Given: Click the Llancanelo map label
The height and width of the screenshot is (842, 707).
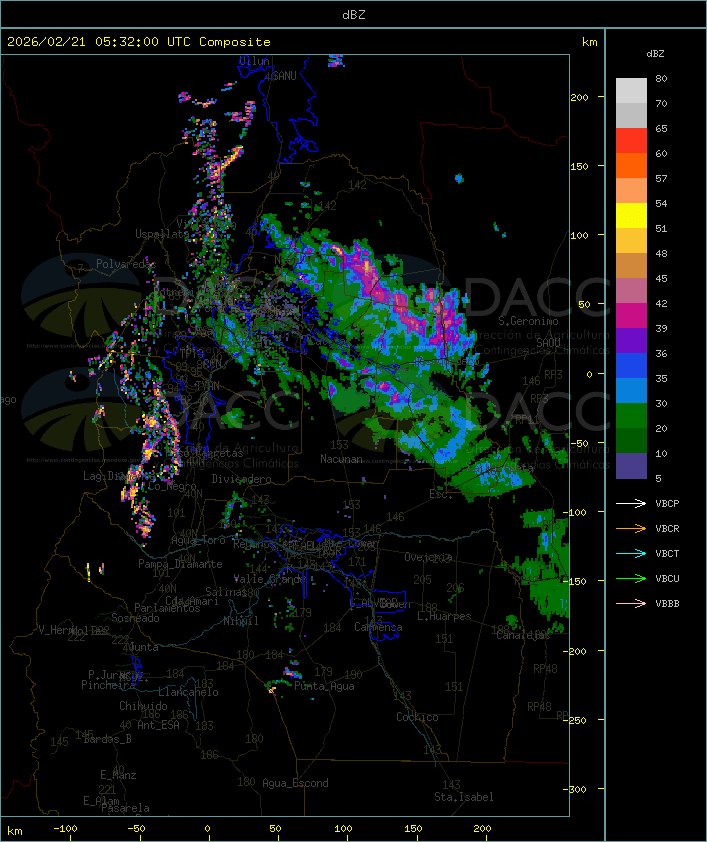Looking at the screenshot, I should click(188, 692).
